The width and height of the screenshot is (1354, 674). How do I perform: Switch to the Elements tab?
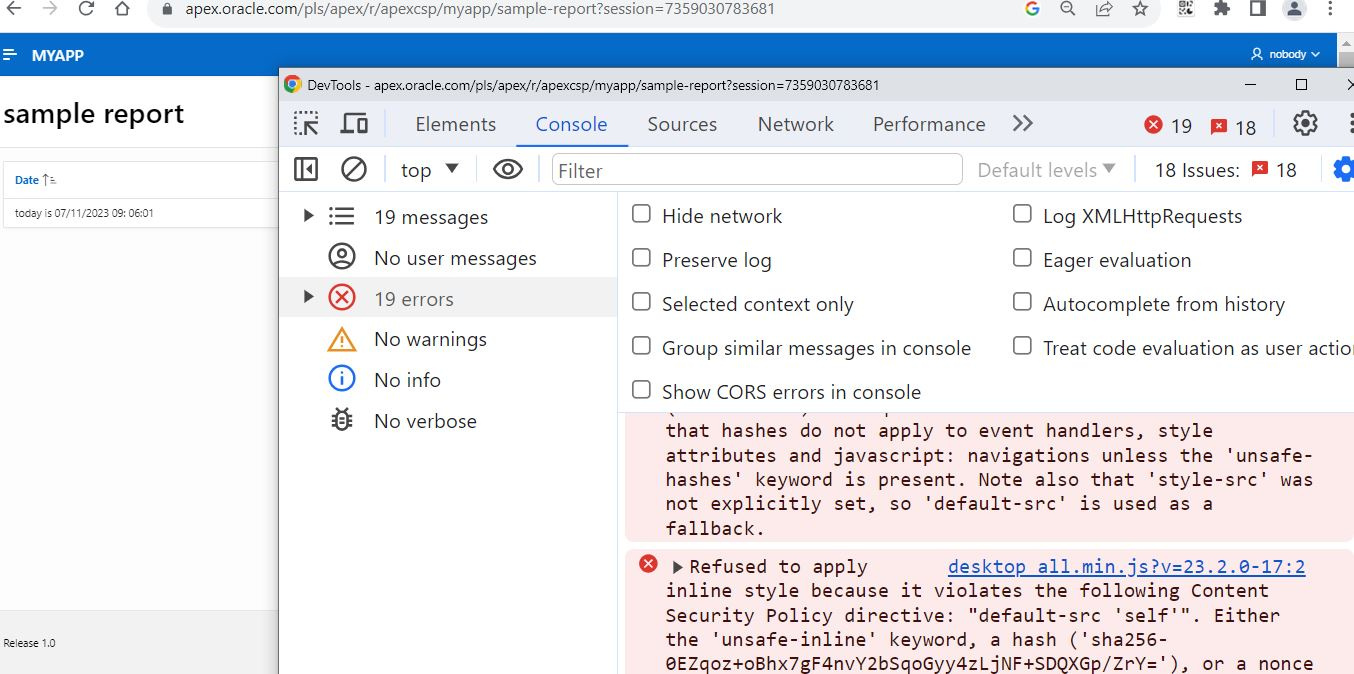tap(456, 124)
